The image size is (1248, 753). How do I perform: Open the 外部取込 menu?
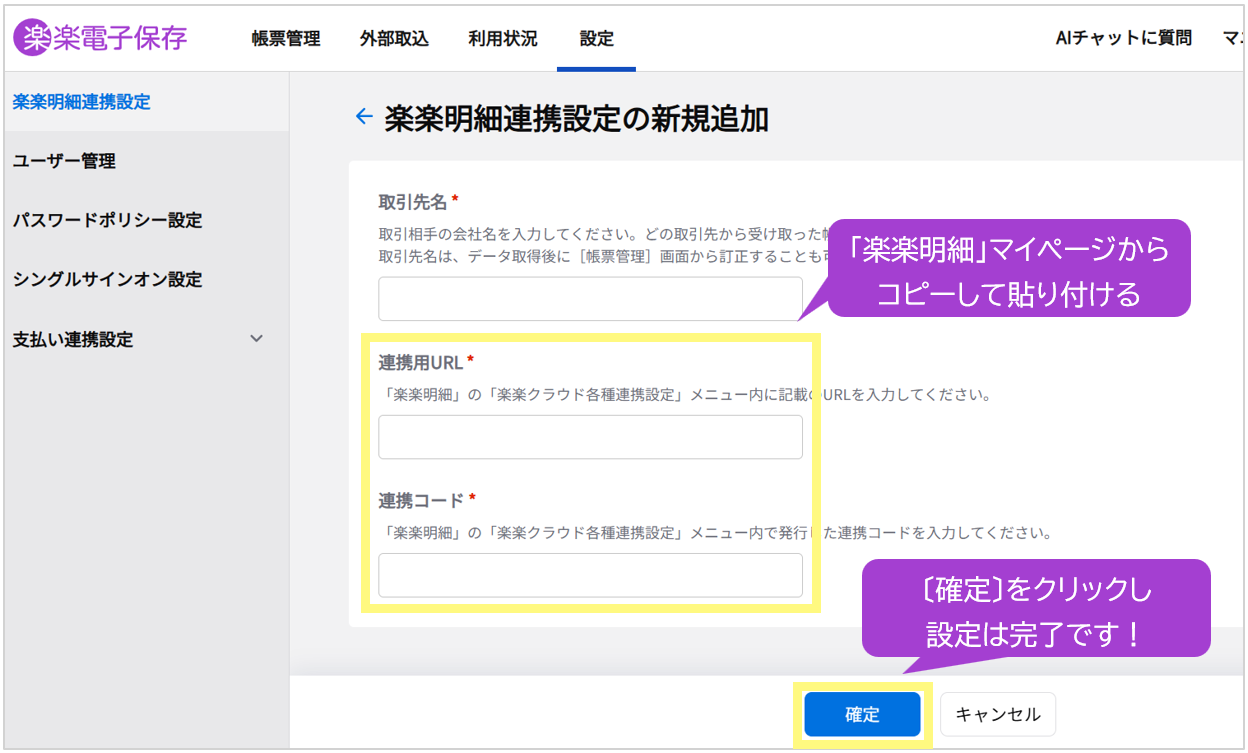pyautogui.click(x=394, y=39)
